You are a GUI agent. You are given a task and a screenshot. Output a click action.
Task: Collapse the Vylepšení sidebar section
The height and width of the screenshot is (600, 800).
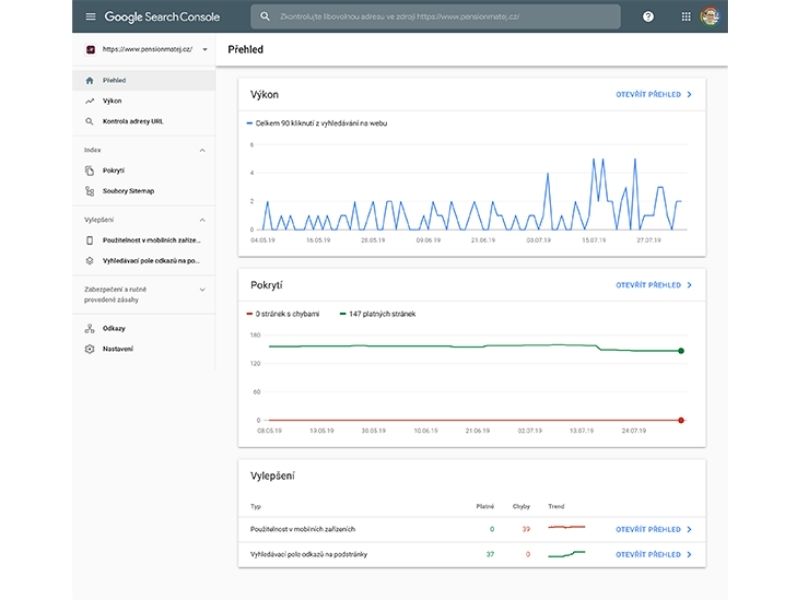tap(202, 220)
